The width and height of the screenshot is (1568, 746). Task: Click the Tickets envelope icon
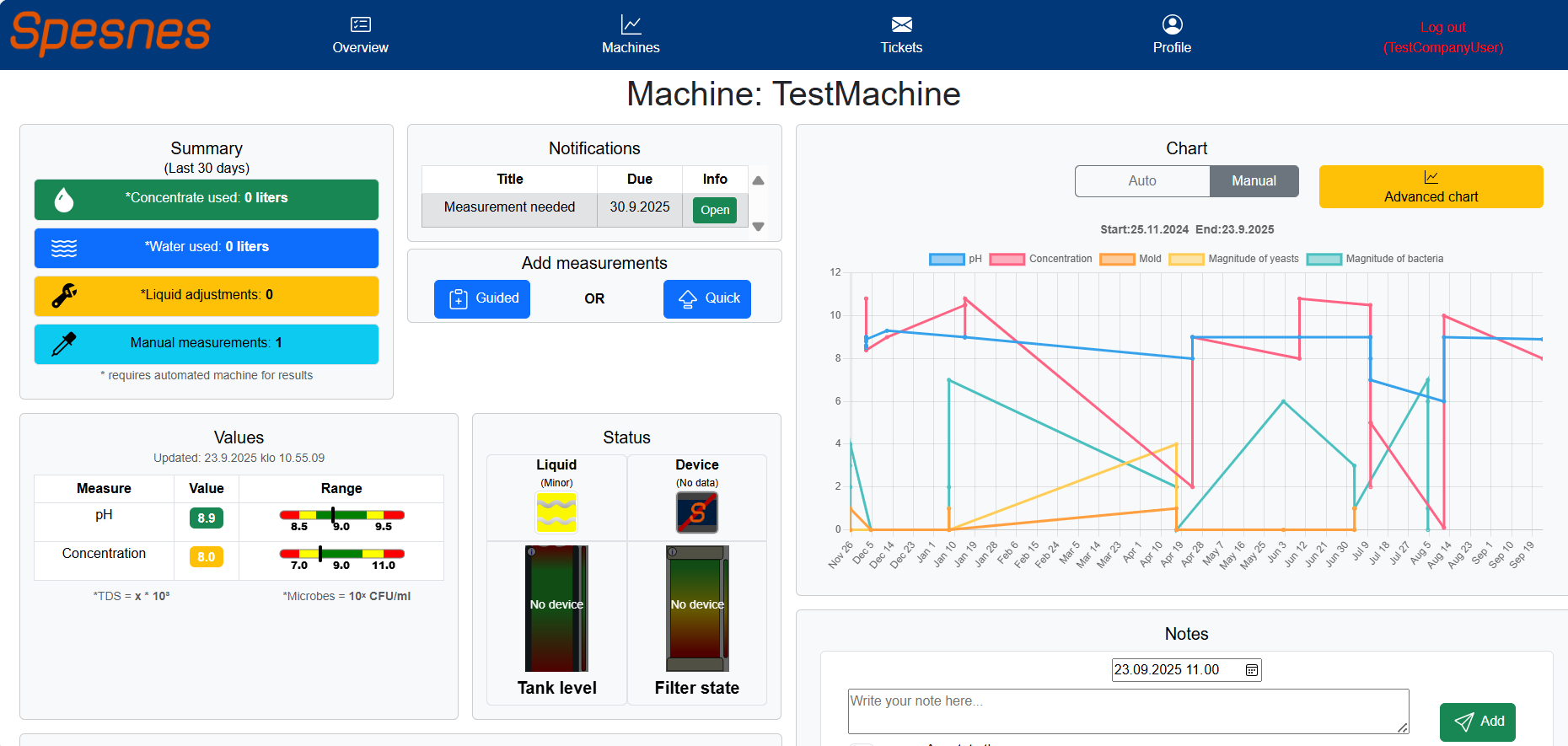[901, 24]
